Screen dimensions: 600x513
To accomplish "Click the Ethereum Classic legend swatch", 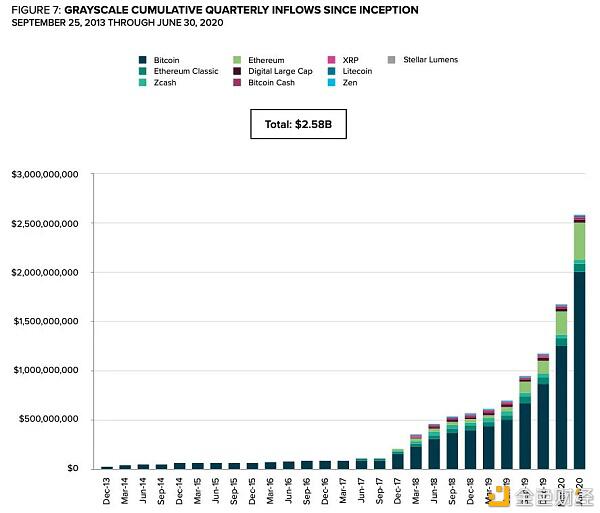I will pos(143,71).
